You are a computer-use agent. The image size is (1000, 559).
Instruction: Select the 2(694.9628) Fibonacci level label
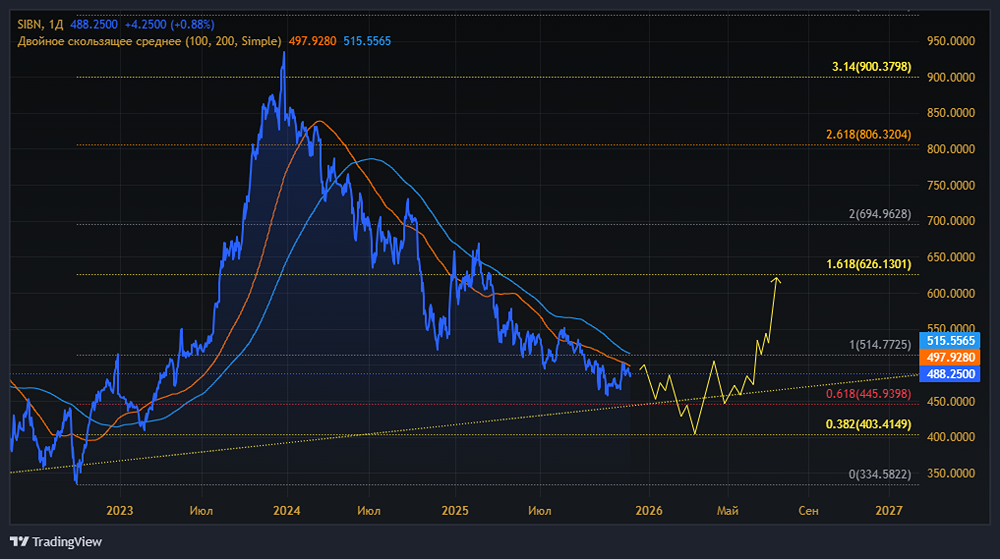click(x=880, y=214)
